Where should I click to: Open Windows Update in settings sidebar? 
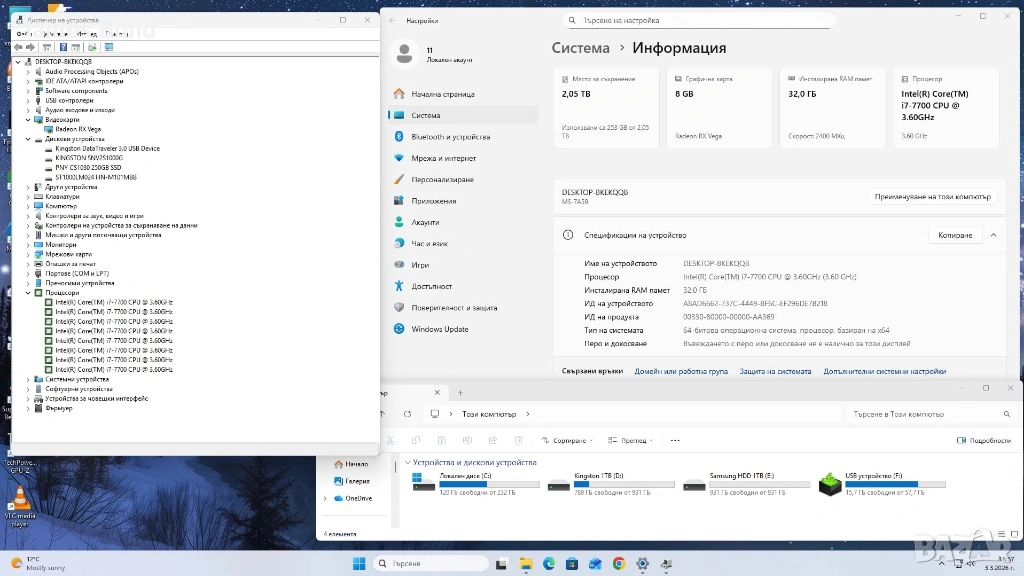439,329
